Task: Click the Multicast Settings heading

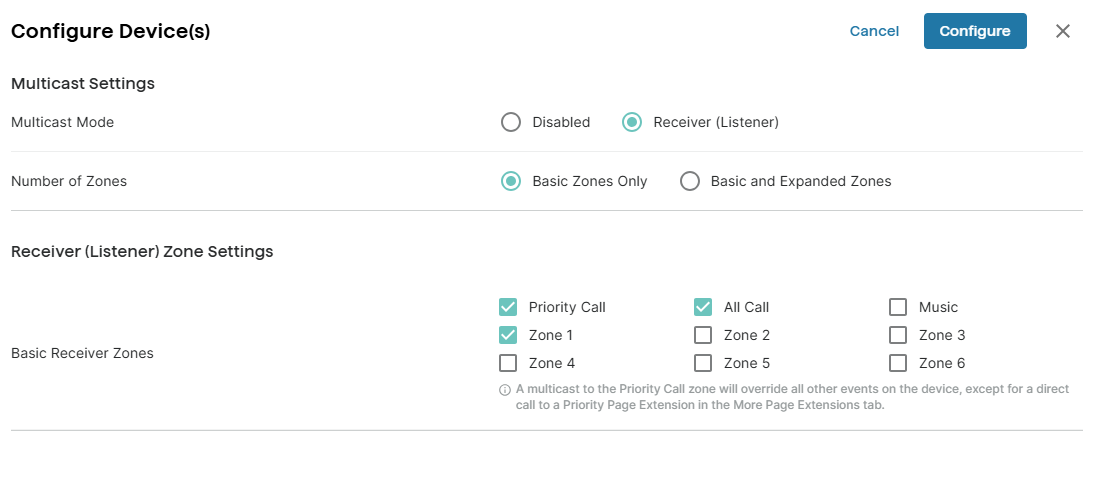Action: 83,84
